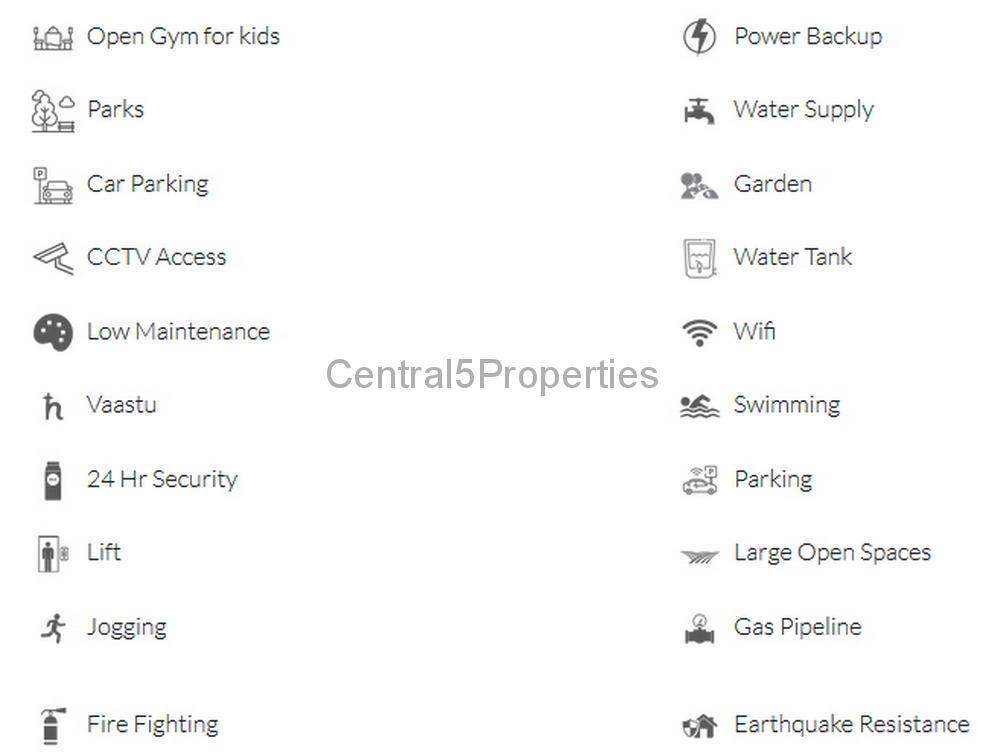The image size is (983, 752).
Task: Click the Low Maintenance palette icon
Action: [x=53, y=332]
